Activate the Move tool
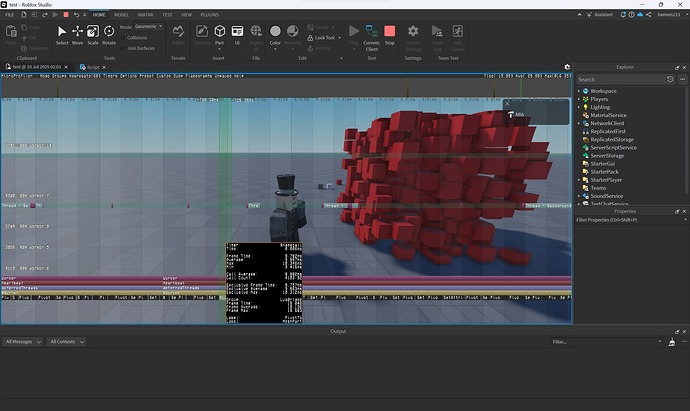 77,35
